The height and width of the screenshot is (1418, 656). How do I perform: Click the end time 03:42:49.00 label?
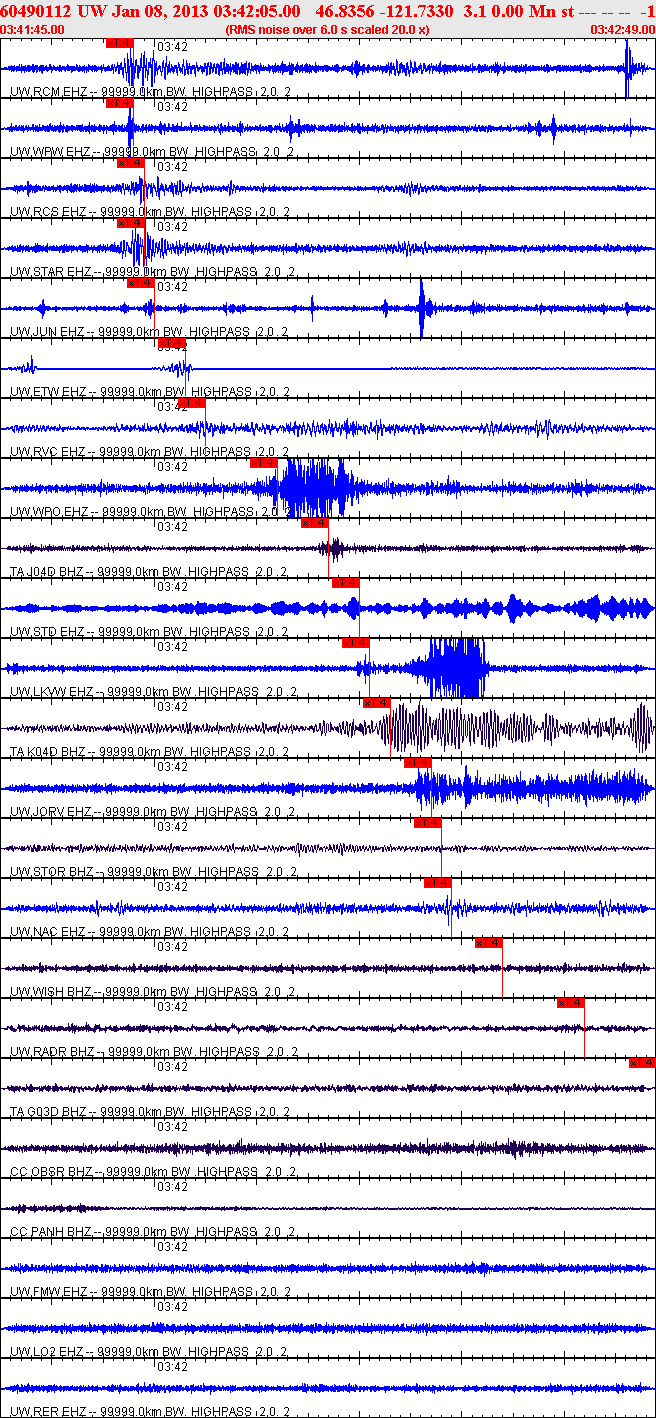tap(623, 30)
